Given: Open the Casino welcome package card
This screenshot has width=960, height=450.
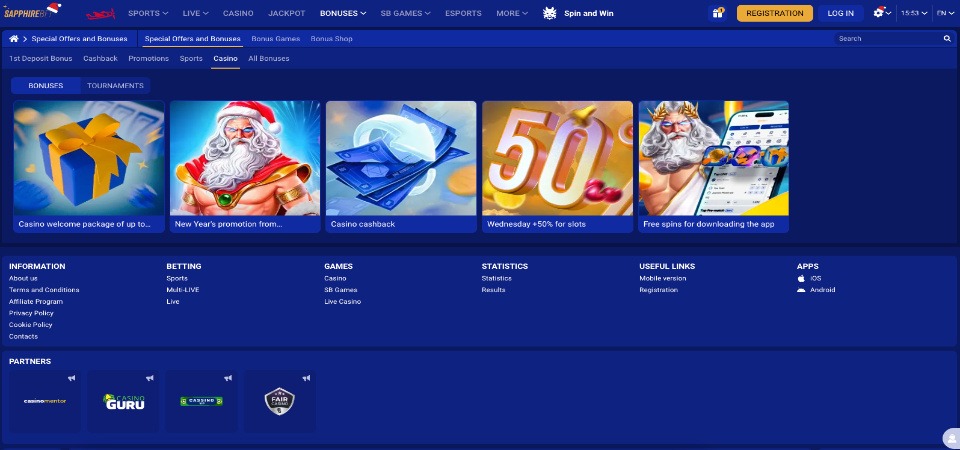Looking at the screenshot, I should click(x=89, y=167).
